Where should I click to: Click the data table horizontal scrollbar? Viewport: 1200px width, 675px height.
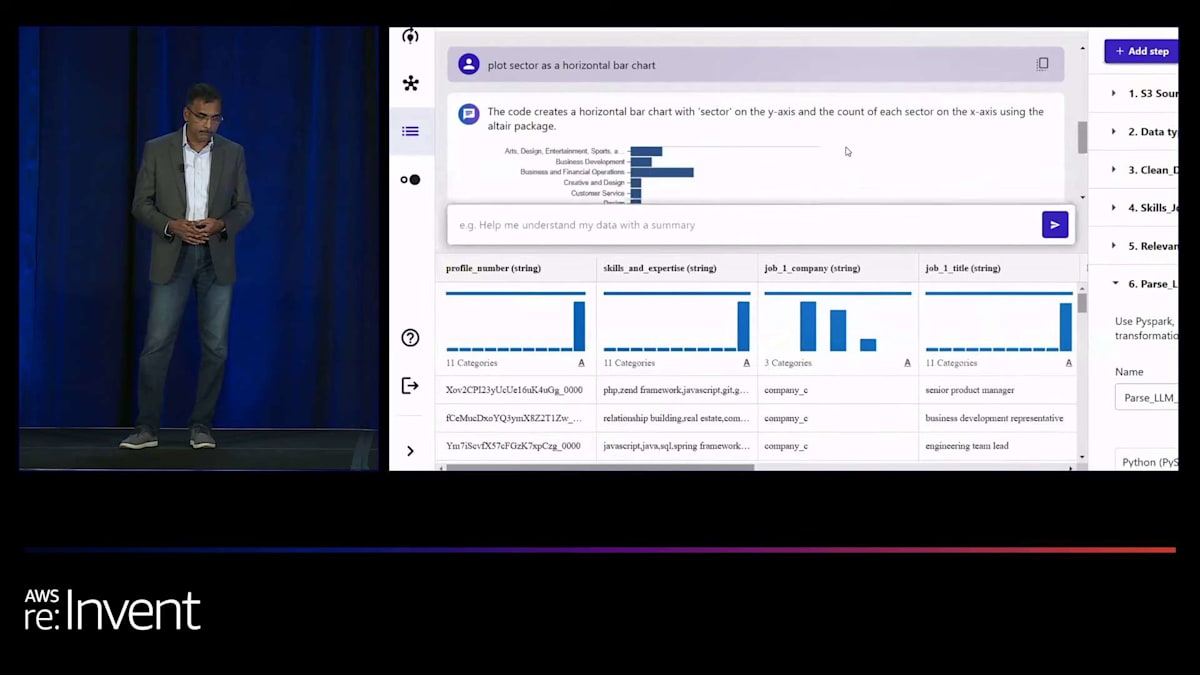point(600,467)
